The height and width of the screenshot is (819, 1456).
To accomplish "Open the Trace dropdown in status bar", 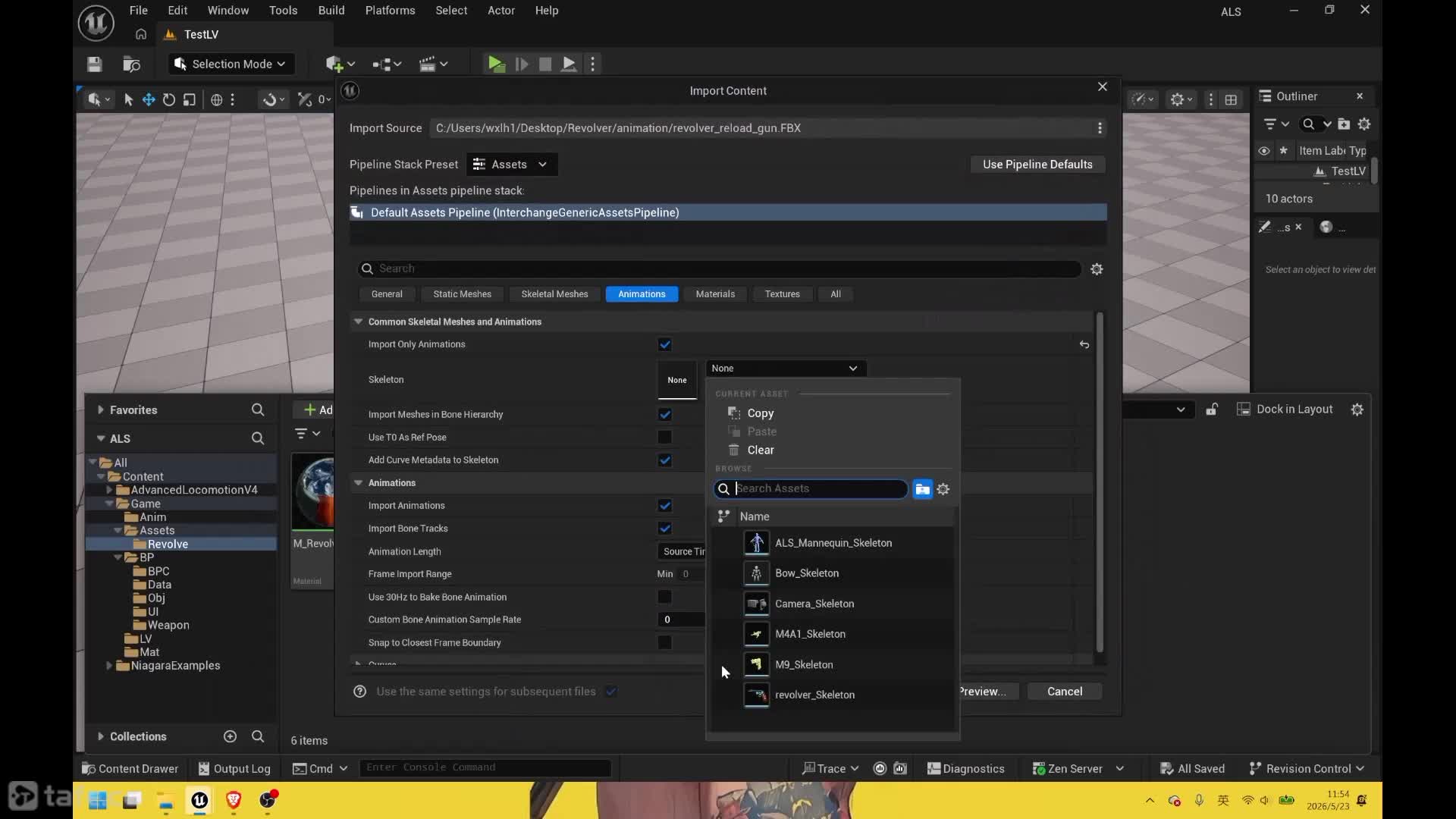I will (830, 769).
